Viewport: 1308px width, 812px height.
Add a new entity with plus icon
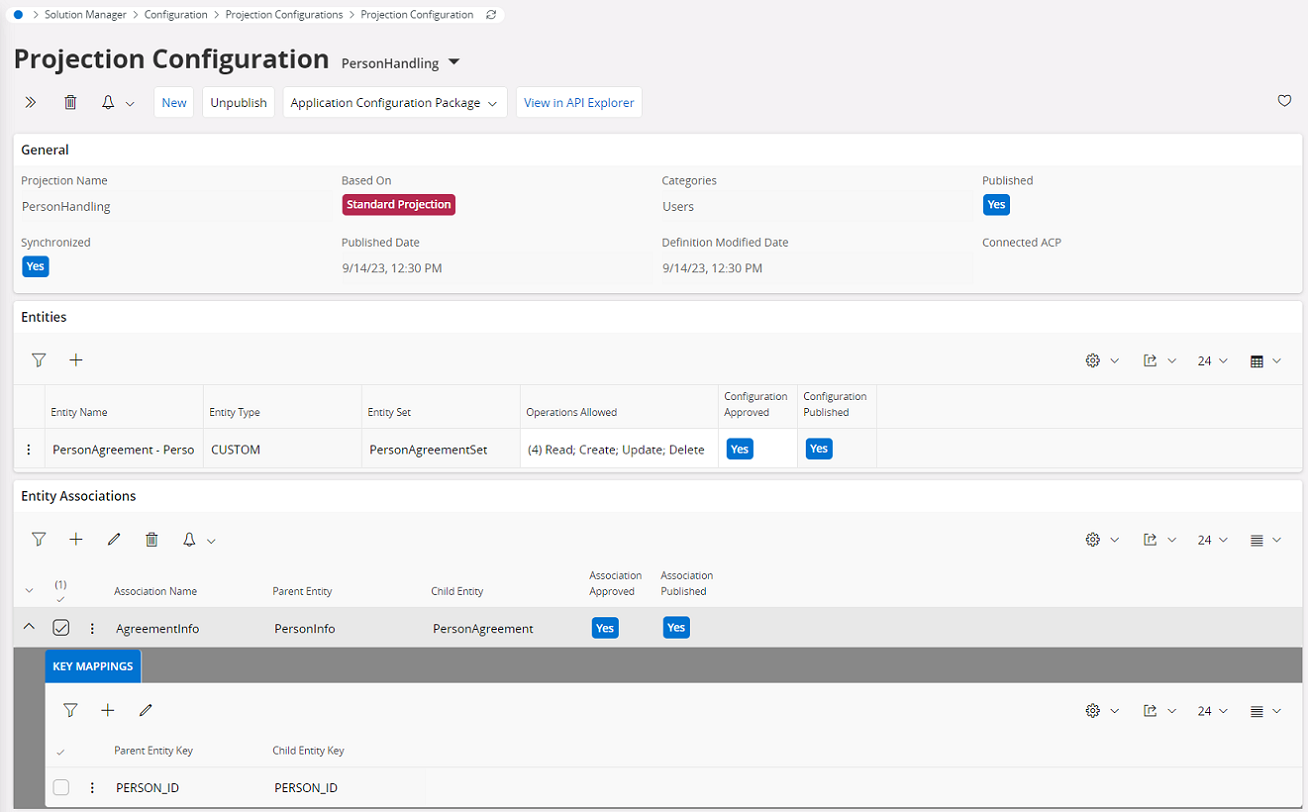[x=76, y=360]
